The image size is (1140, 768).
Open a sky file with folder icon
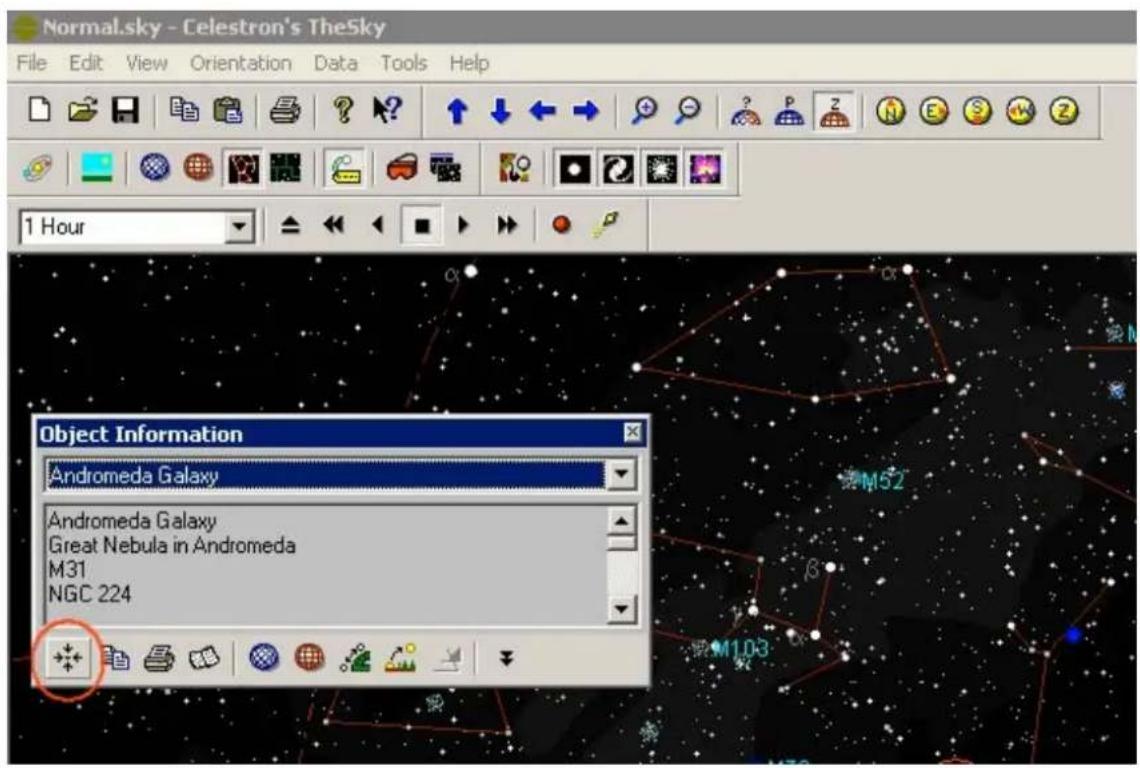[x=82, y=111]
